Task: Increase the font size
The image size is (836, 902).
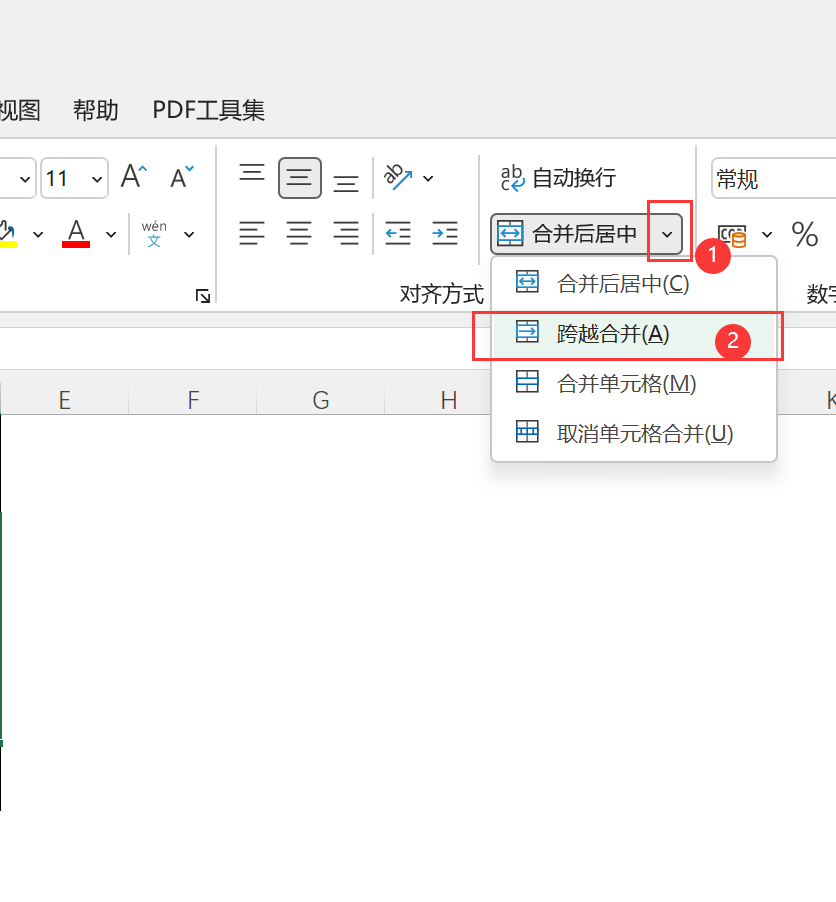Action: coord(132,176)
